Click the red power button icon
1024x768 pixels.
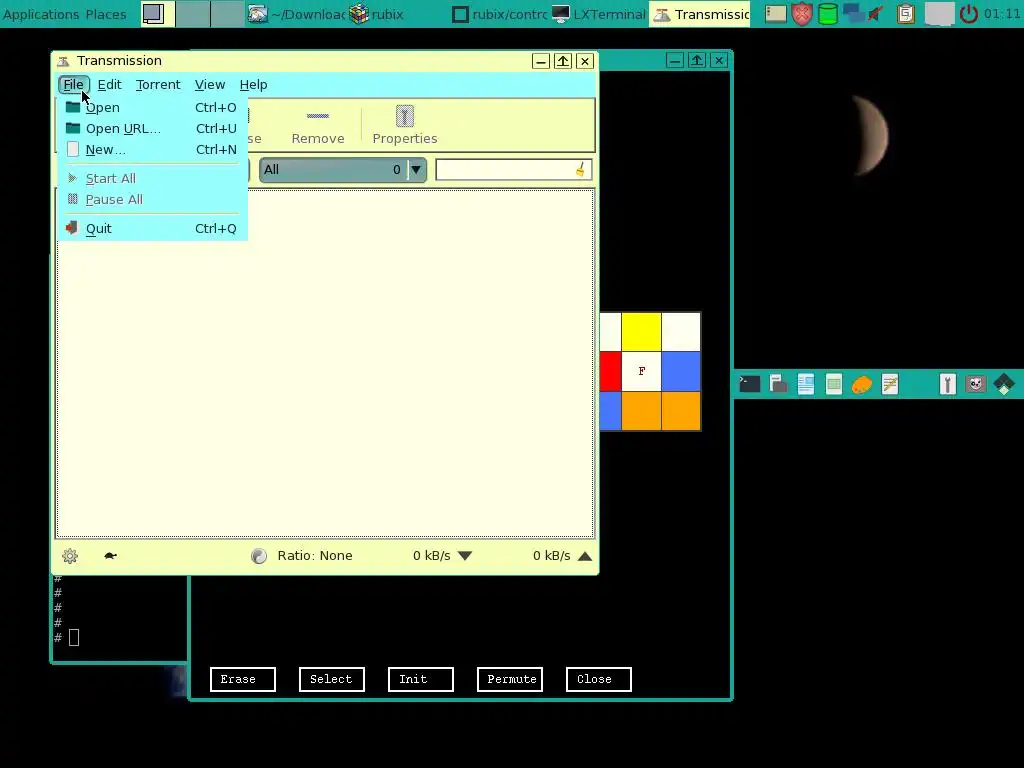[x=968, y=14]
